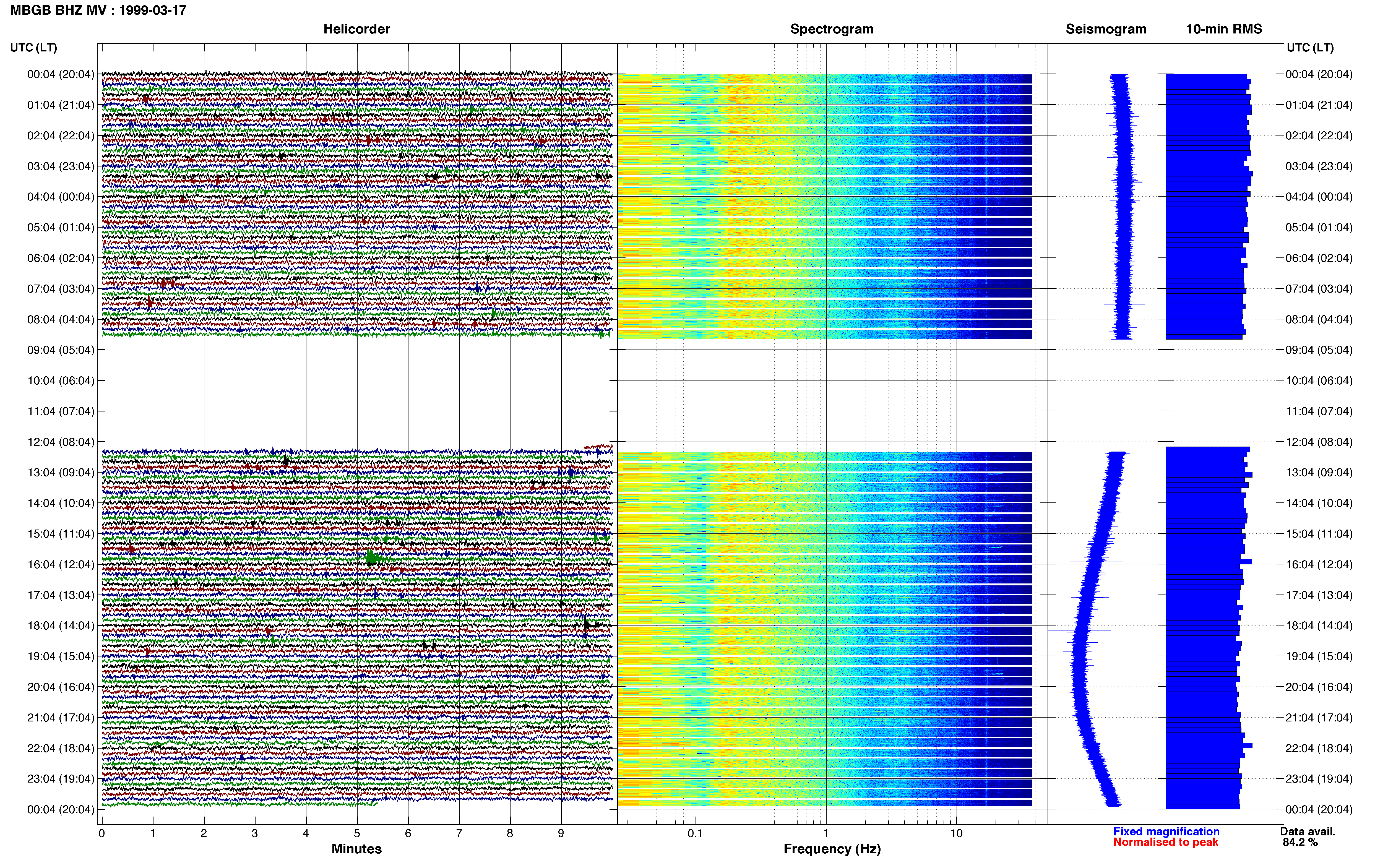Click the 07:04 (03:04) label beside the Helicorder
1388x868 pixels.
click(x=61, y=289)
